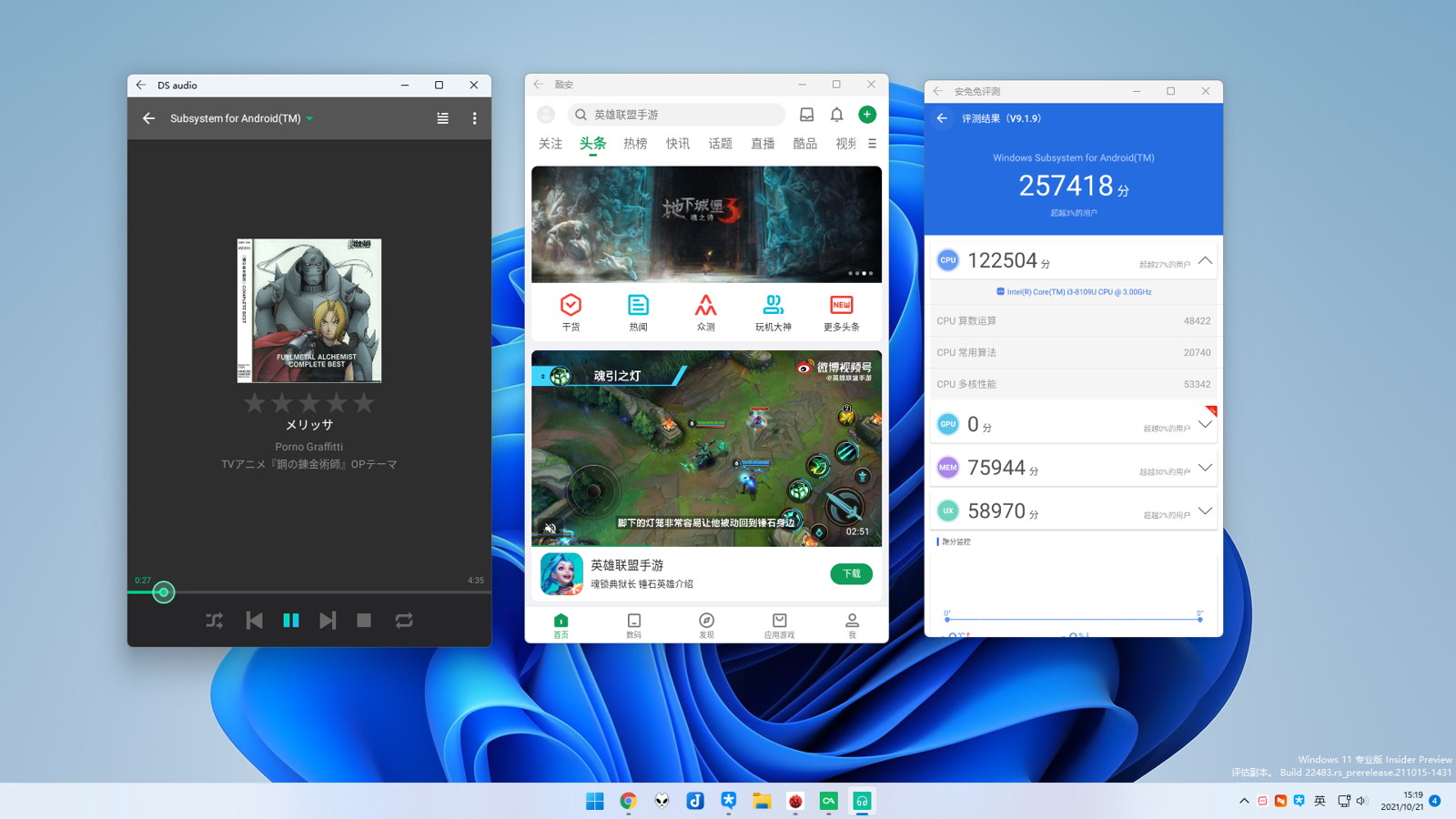This screenshot has width=1456, height=819.
Task: Collapse the CPU score section
Action: [1205, 261]
